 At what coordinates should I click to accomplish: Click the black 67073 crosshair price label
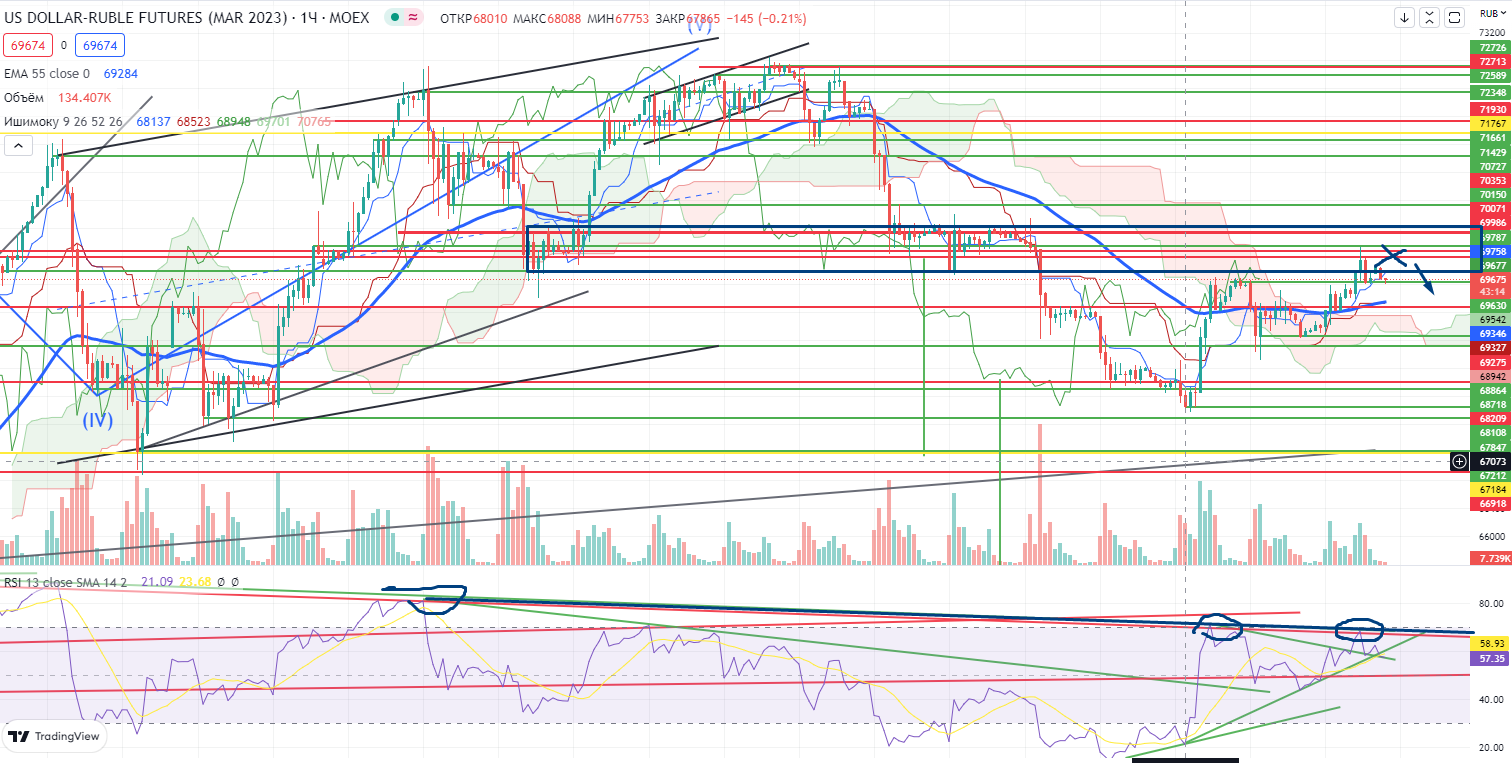coord(1492,462)
